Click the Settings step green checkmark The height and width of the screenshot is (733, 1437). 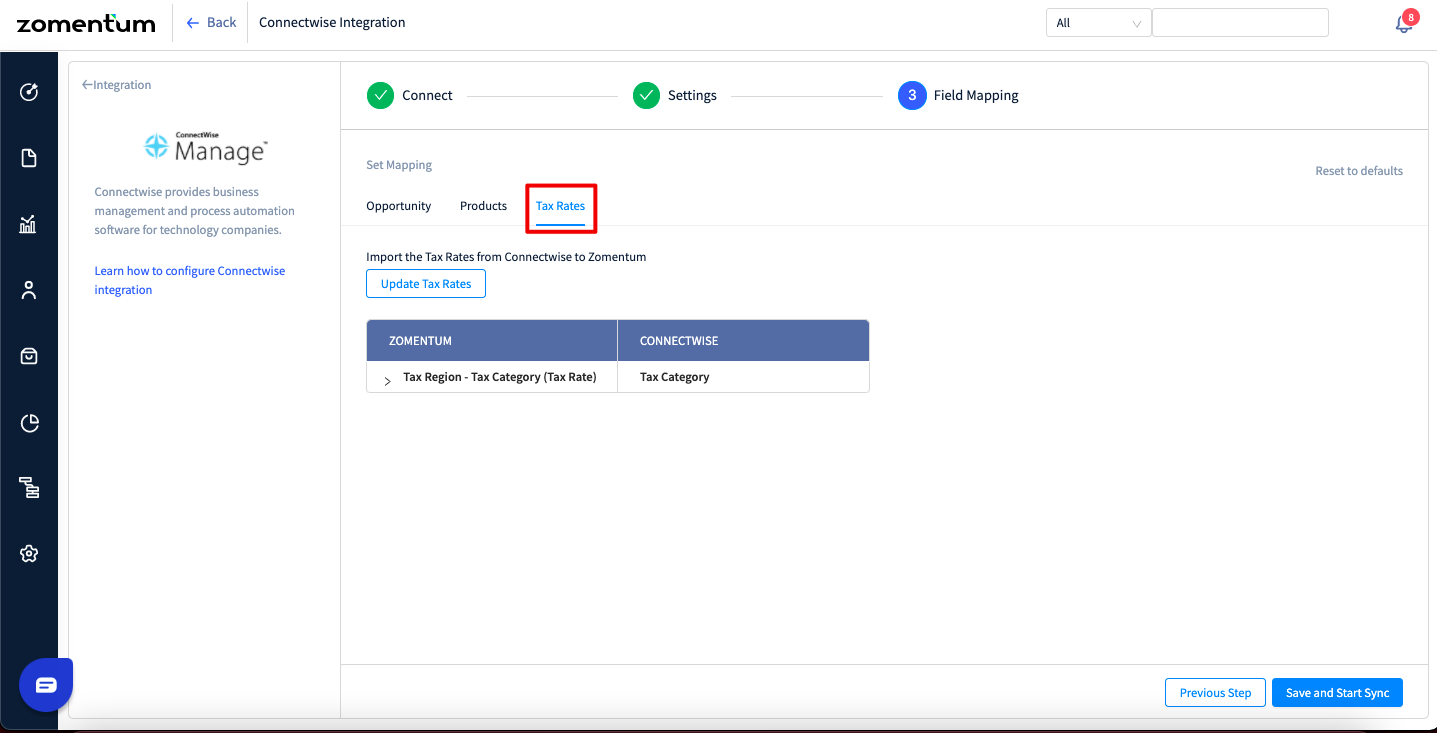[646, 96]
